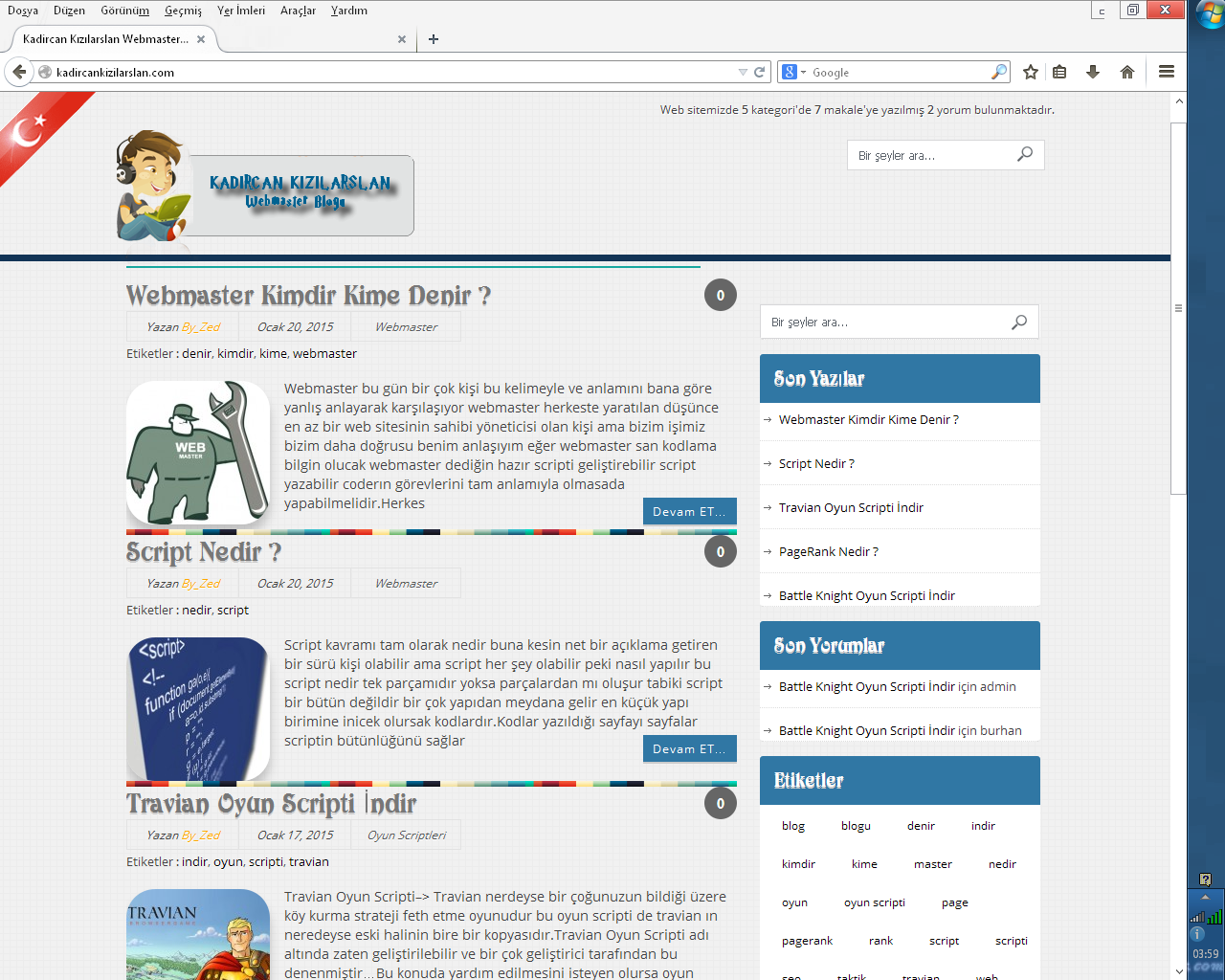Open the Yardım menu
The image size is (1225, 980).
tap(349, 11)
